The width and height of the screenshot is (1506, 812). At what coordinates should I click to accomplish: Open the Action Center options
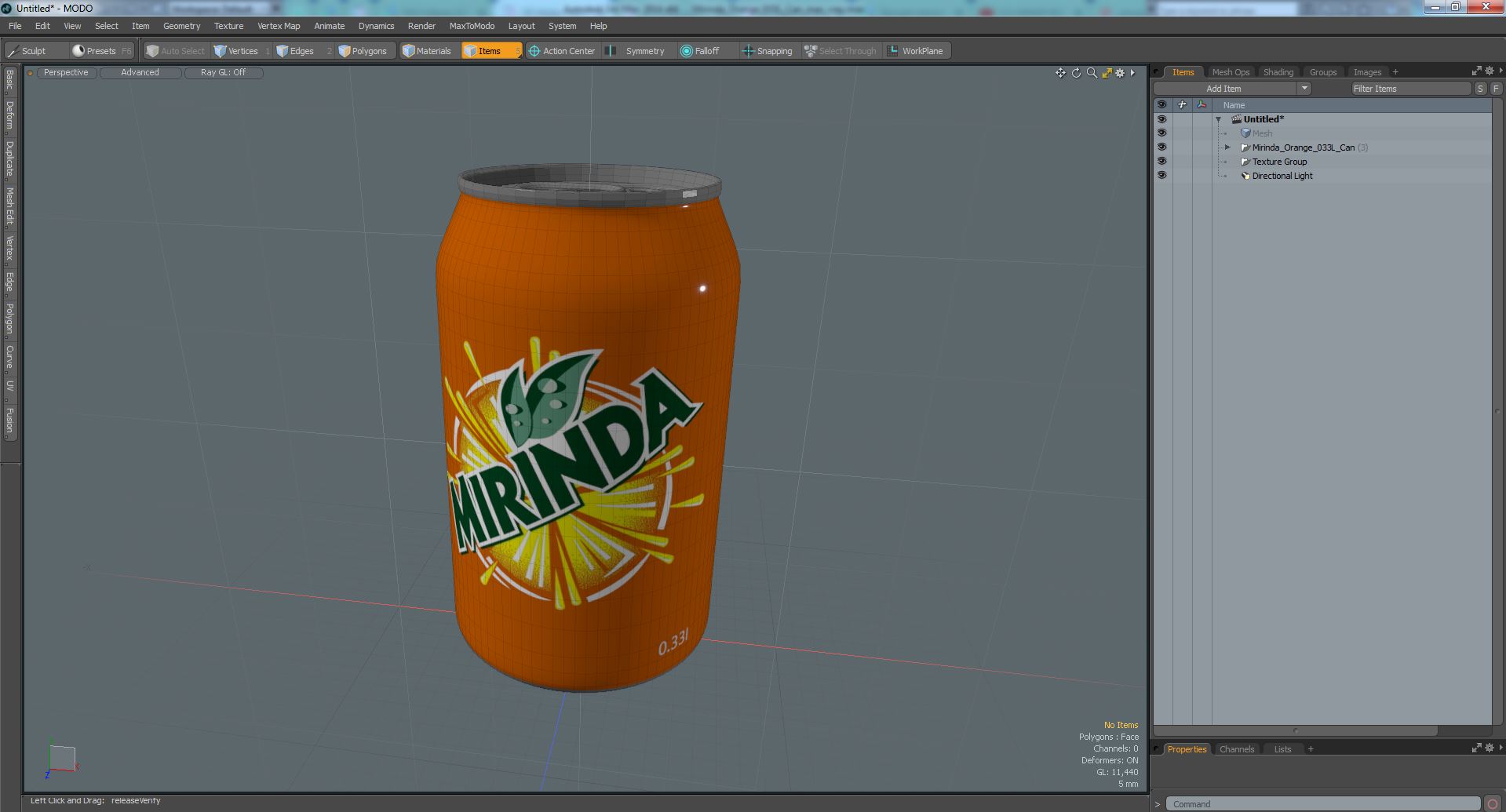563,51
